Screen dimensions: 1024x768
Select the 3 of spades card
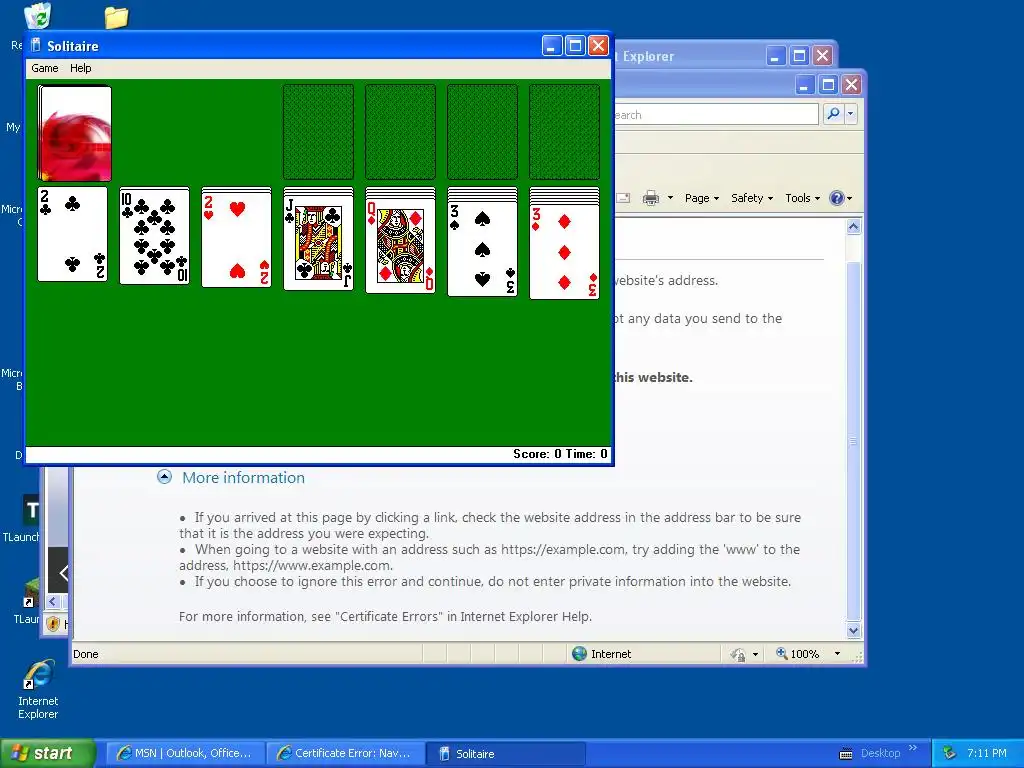pyautogui.click(x=483, y=249)
